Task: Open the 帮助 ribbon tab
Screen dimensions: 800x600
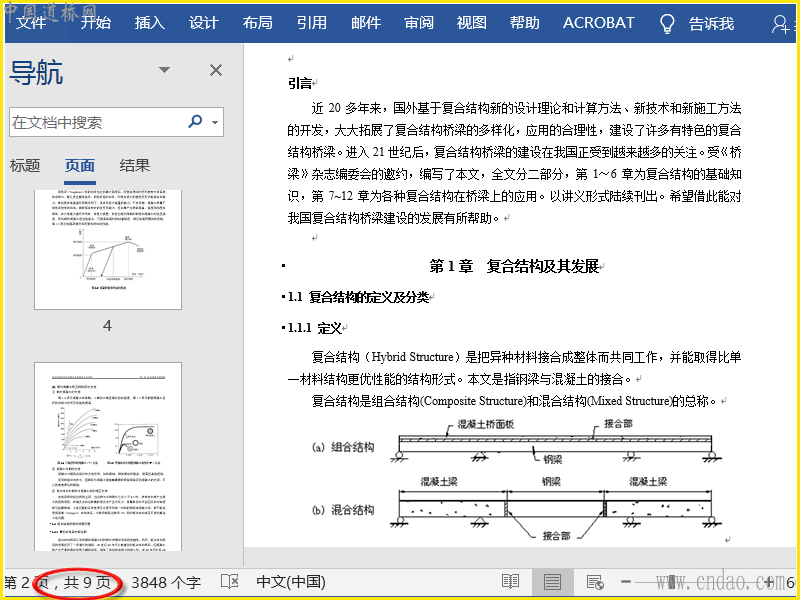Action: (x=524, y=23)
